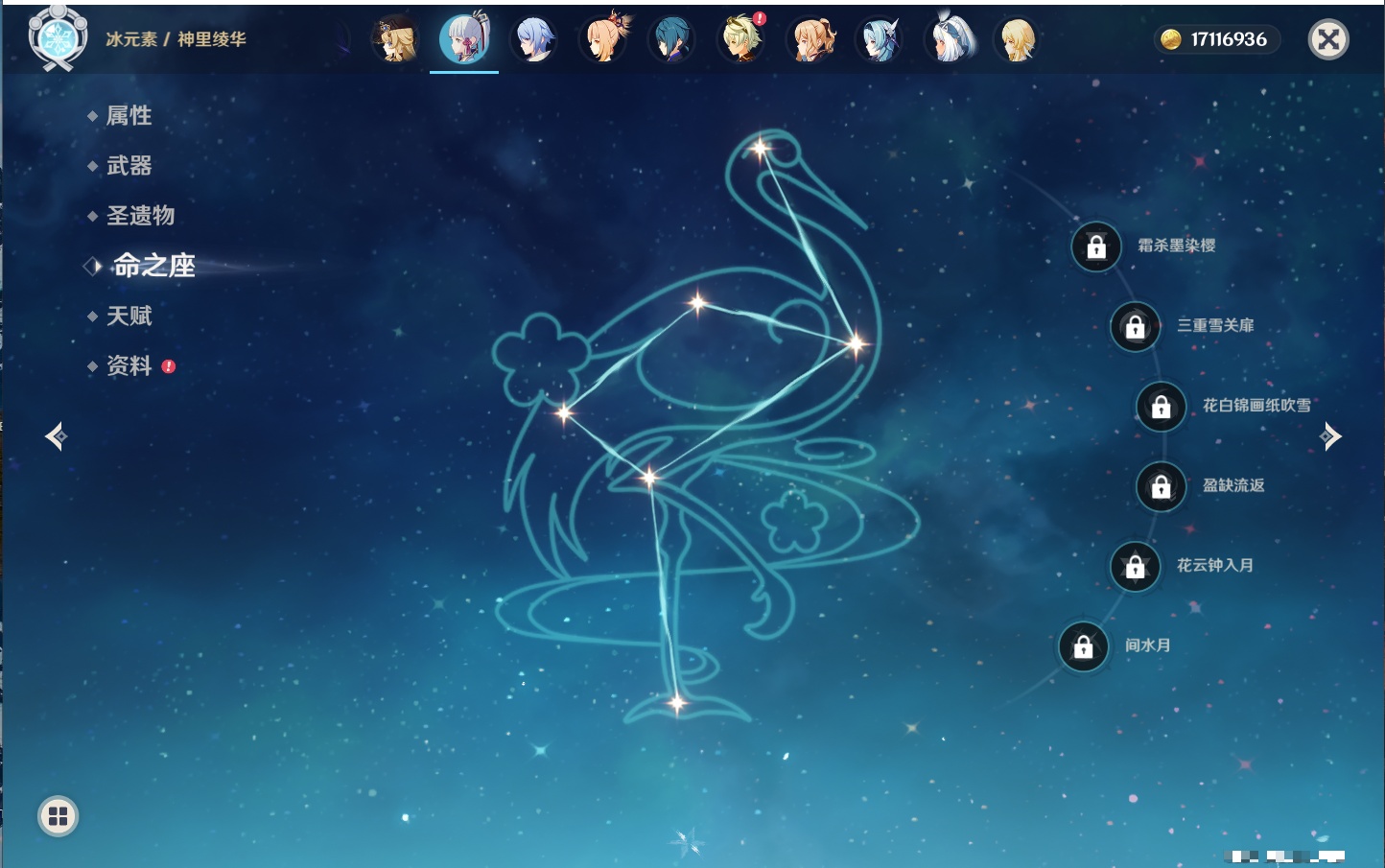Click the star at the crane's head
Screen dimensions: 1385x868
coord(761,149)
